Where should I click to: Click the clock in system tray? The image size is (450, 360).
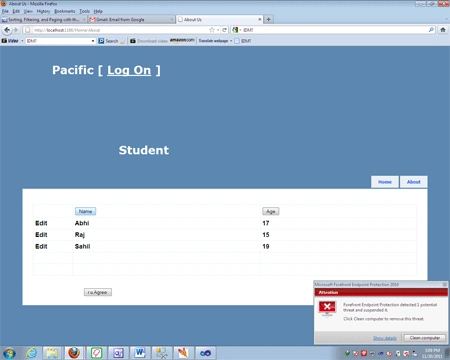pyautogui.click(x=432, y=353)
